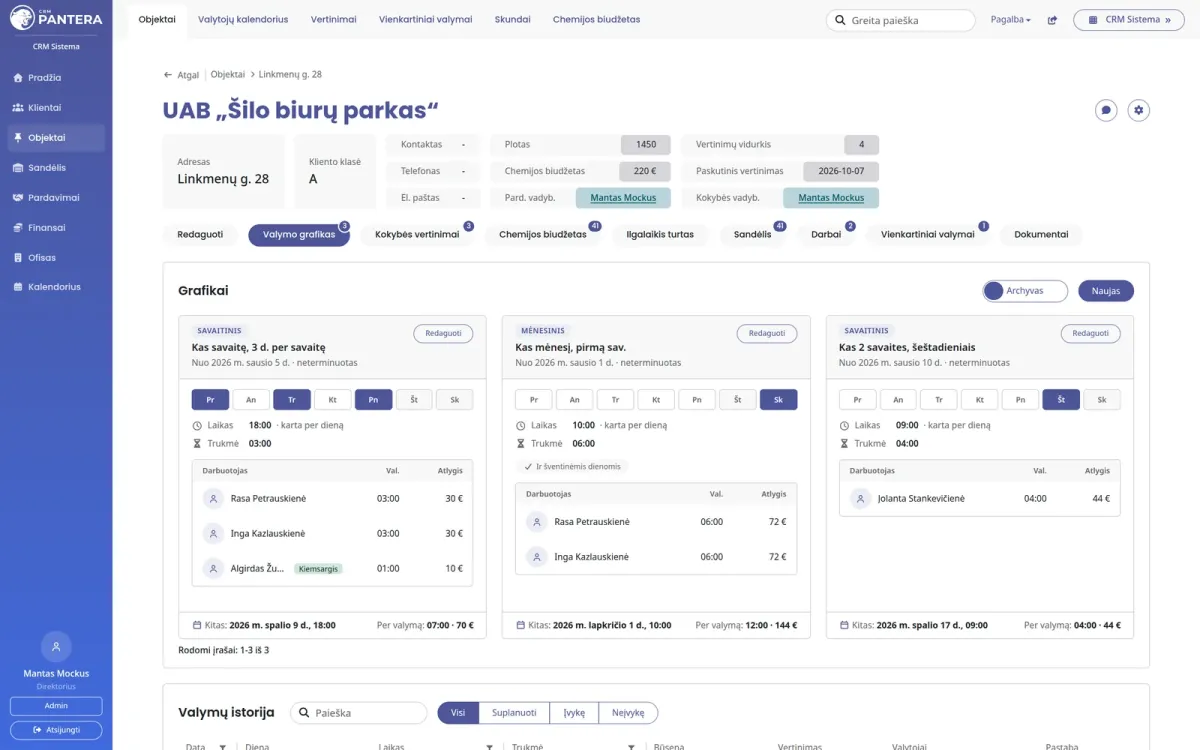The width and height of the screenshot is (1200, 750).
Task: Click the share icon beside Pagalba
Action: [x=1052, y=20]
